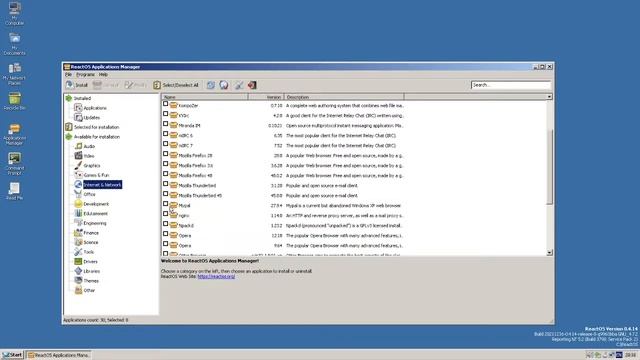Click the list scroll-down arrow

[549, 253]
